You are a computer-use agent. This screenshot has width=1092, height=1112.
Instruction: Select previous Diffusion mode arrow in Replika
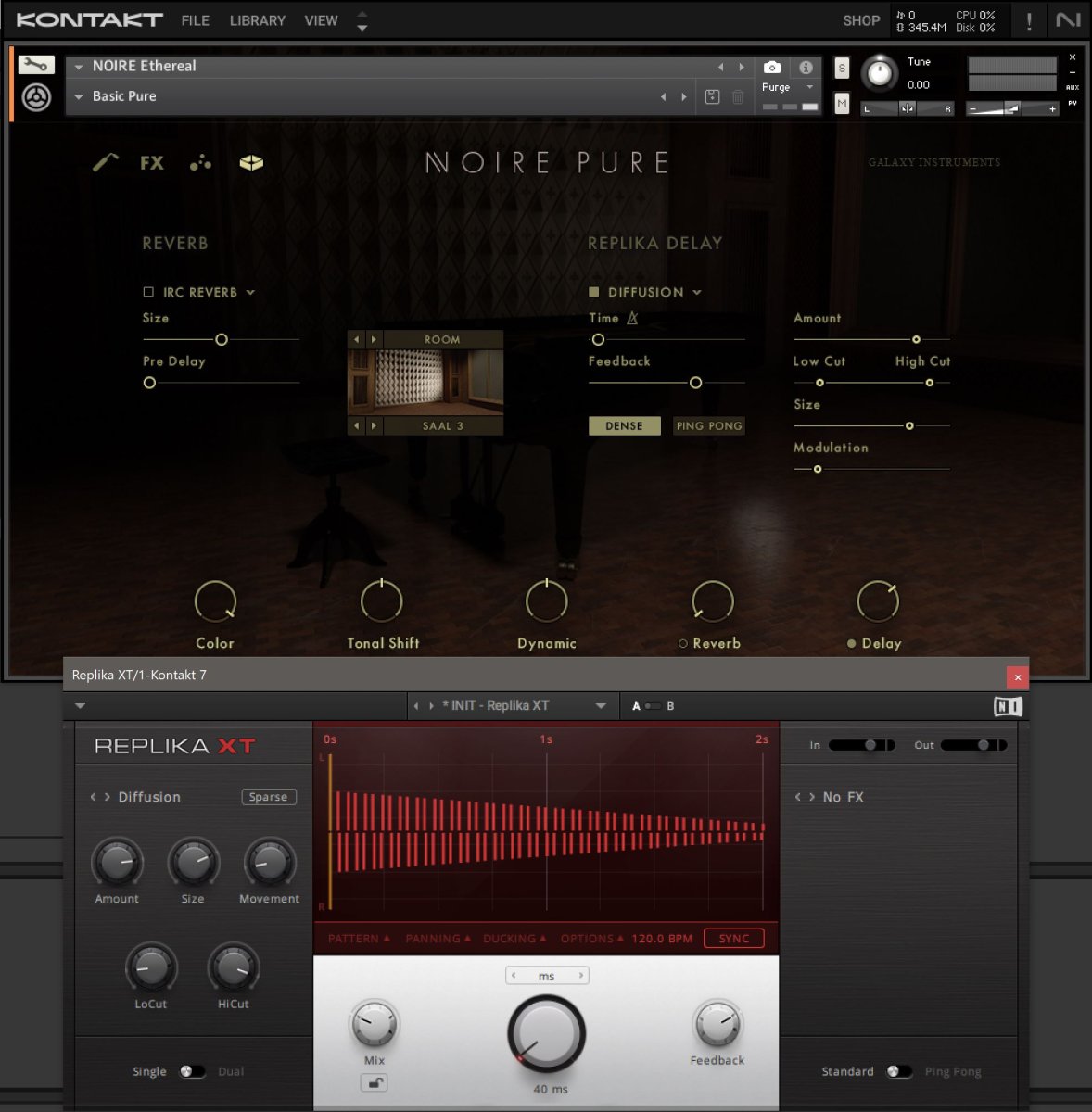[x=93, y=797]
